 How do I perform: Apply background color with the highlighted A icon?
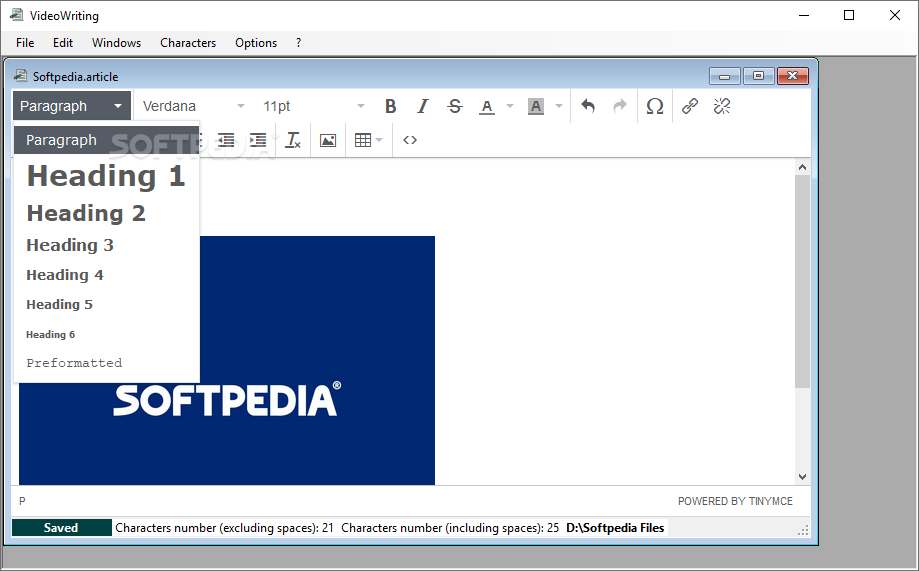pos(536,106)
